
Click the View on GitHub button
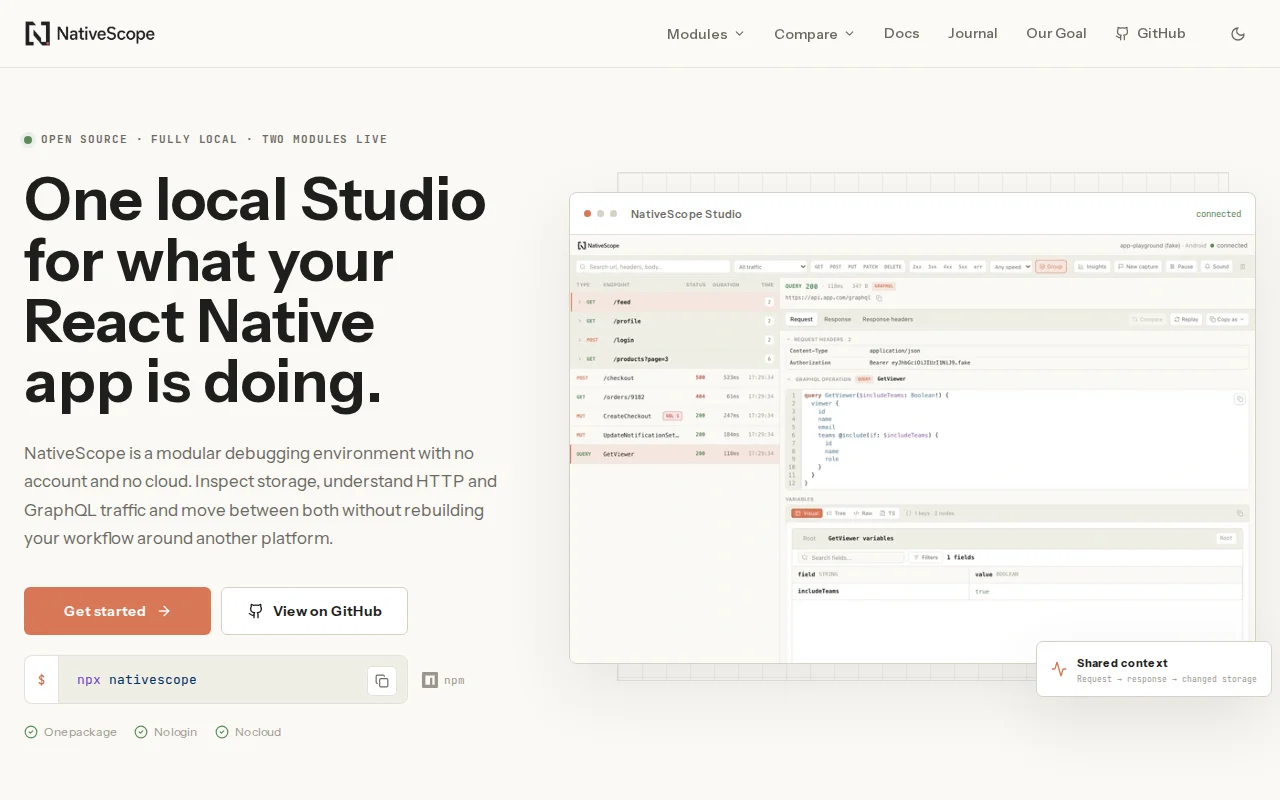pos(314,611)
